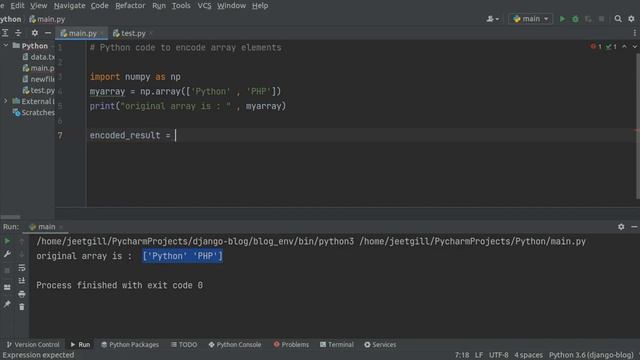Open the main run configuration dropdown
Image resolution: width=640 pixels, height=360 pixels.
531,19
